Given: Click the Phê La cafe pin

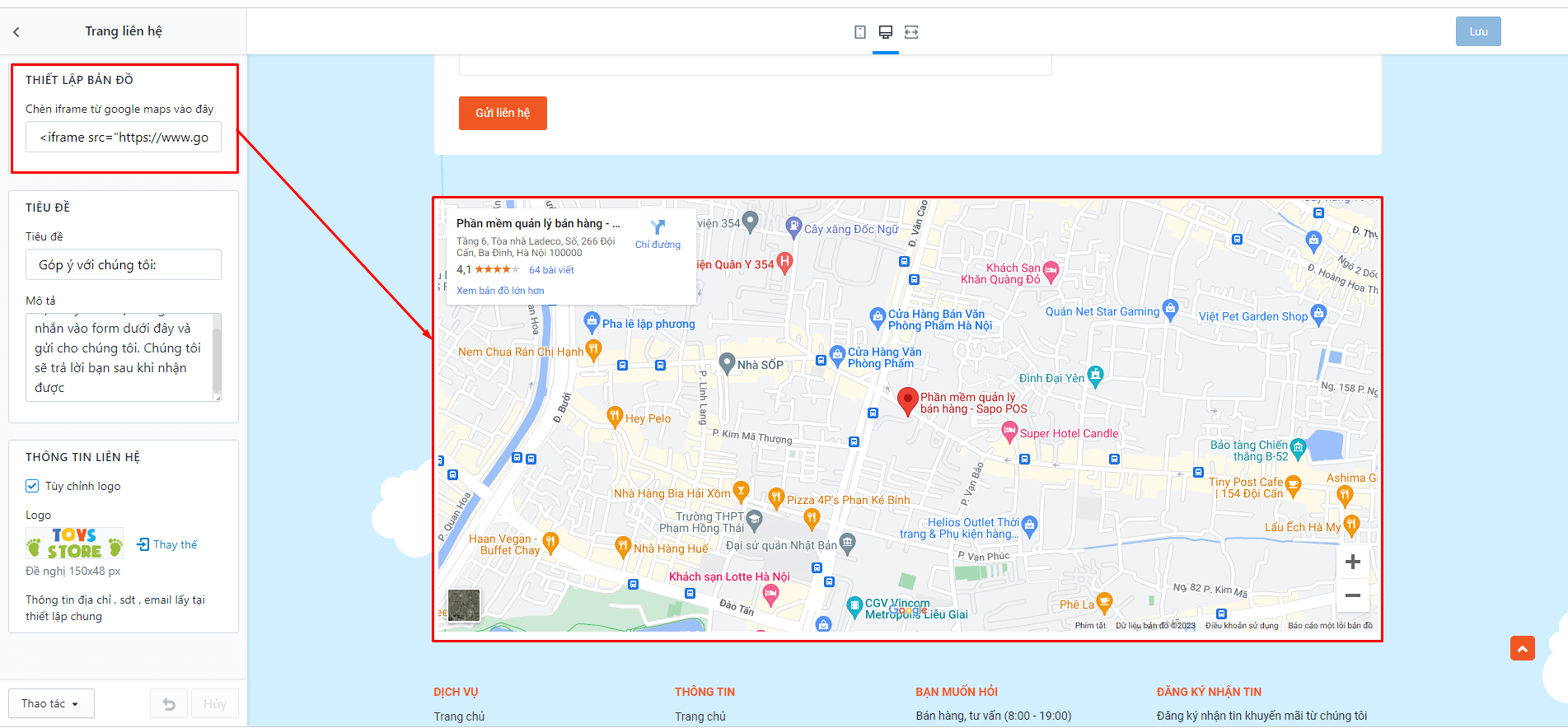Looking at the screenshot, I should (1105, 602).
